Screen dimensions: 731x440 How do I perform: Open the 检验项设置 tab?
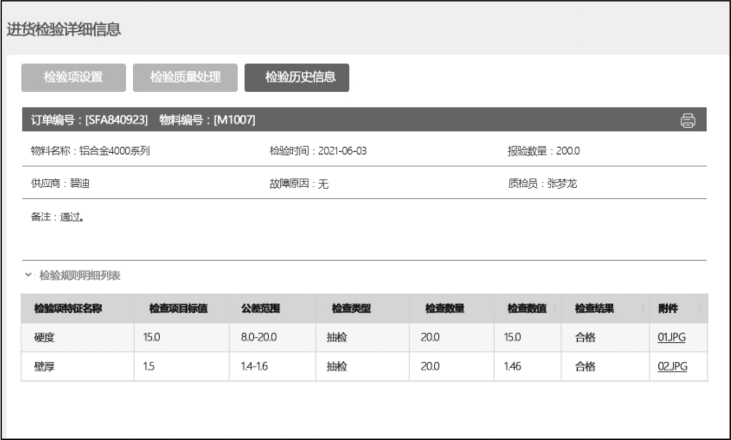73,77
